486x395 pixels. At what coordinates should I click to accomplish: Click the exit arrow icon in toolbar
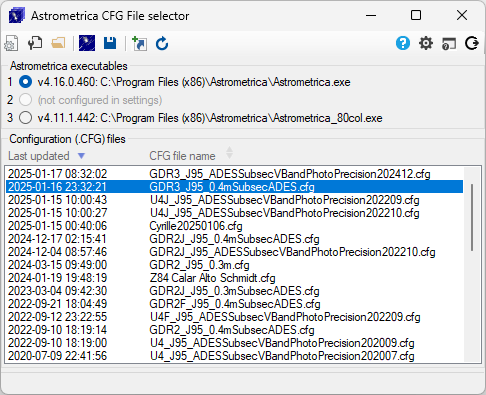(x=472, y=43)
